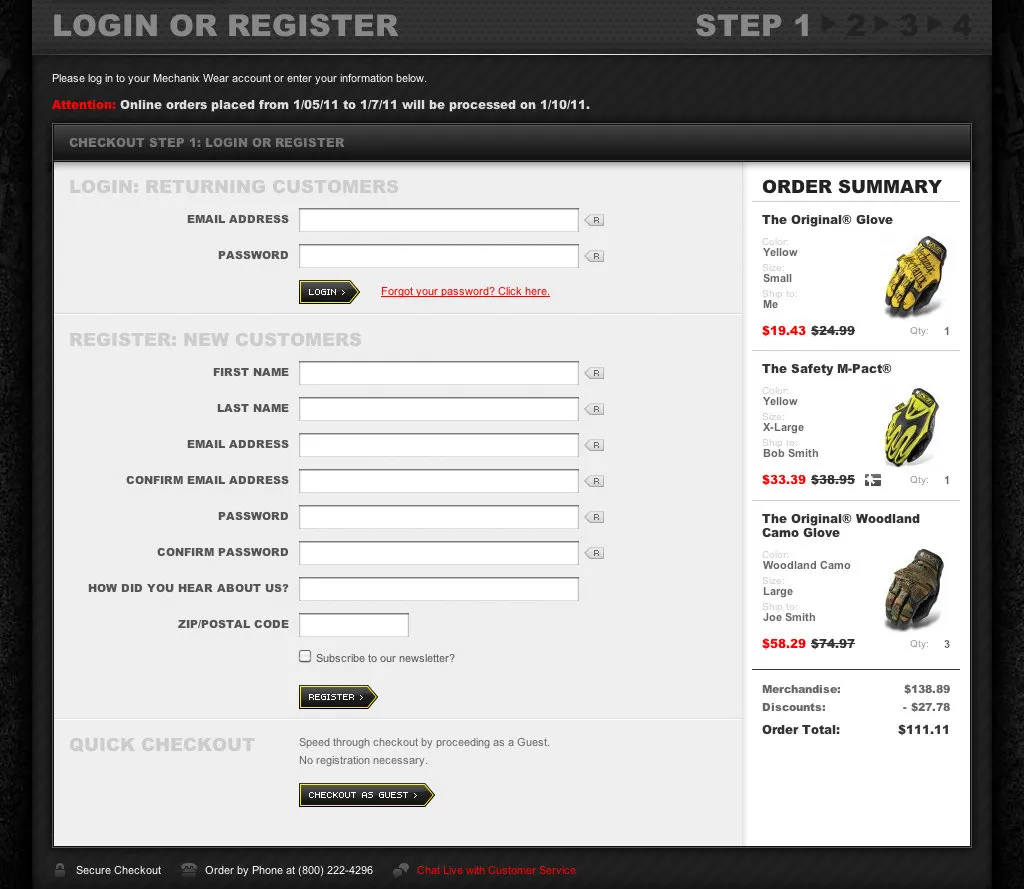The image size is (1024, 889).
Task: Click The Safety M-Pact® product title
Action: pyautogui.click(x=826, y=368)
